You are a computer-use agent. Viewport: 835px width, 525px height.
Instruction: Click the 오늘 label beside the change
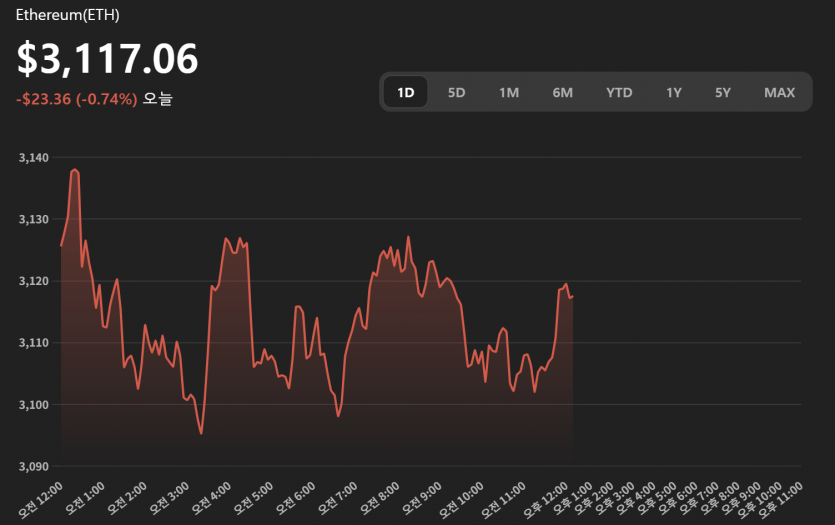tap(158, 99)
